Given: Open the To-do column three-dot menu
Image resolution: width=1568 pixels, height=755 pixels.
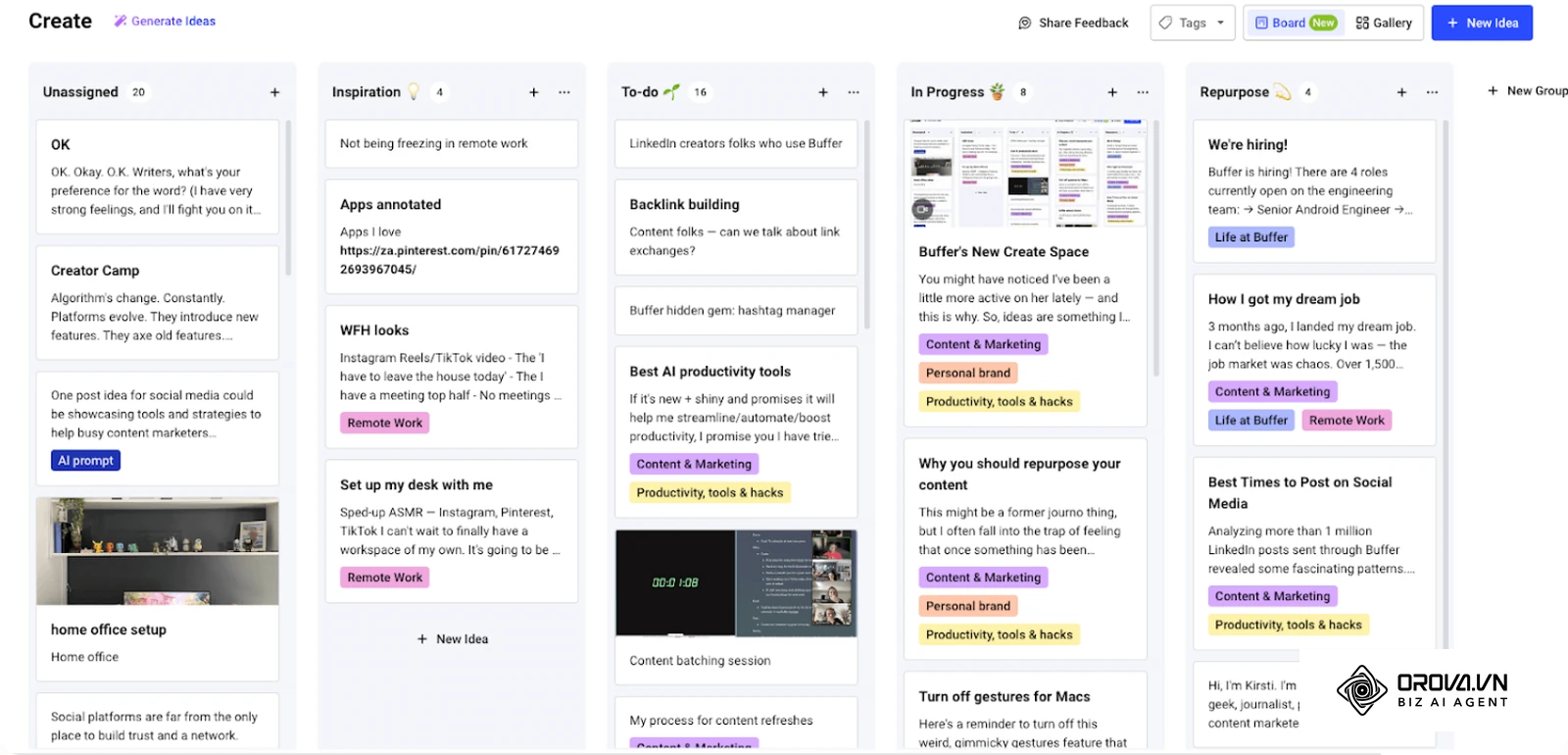Looking at the screenshot, I should click(x=854, y=92).
